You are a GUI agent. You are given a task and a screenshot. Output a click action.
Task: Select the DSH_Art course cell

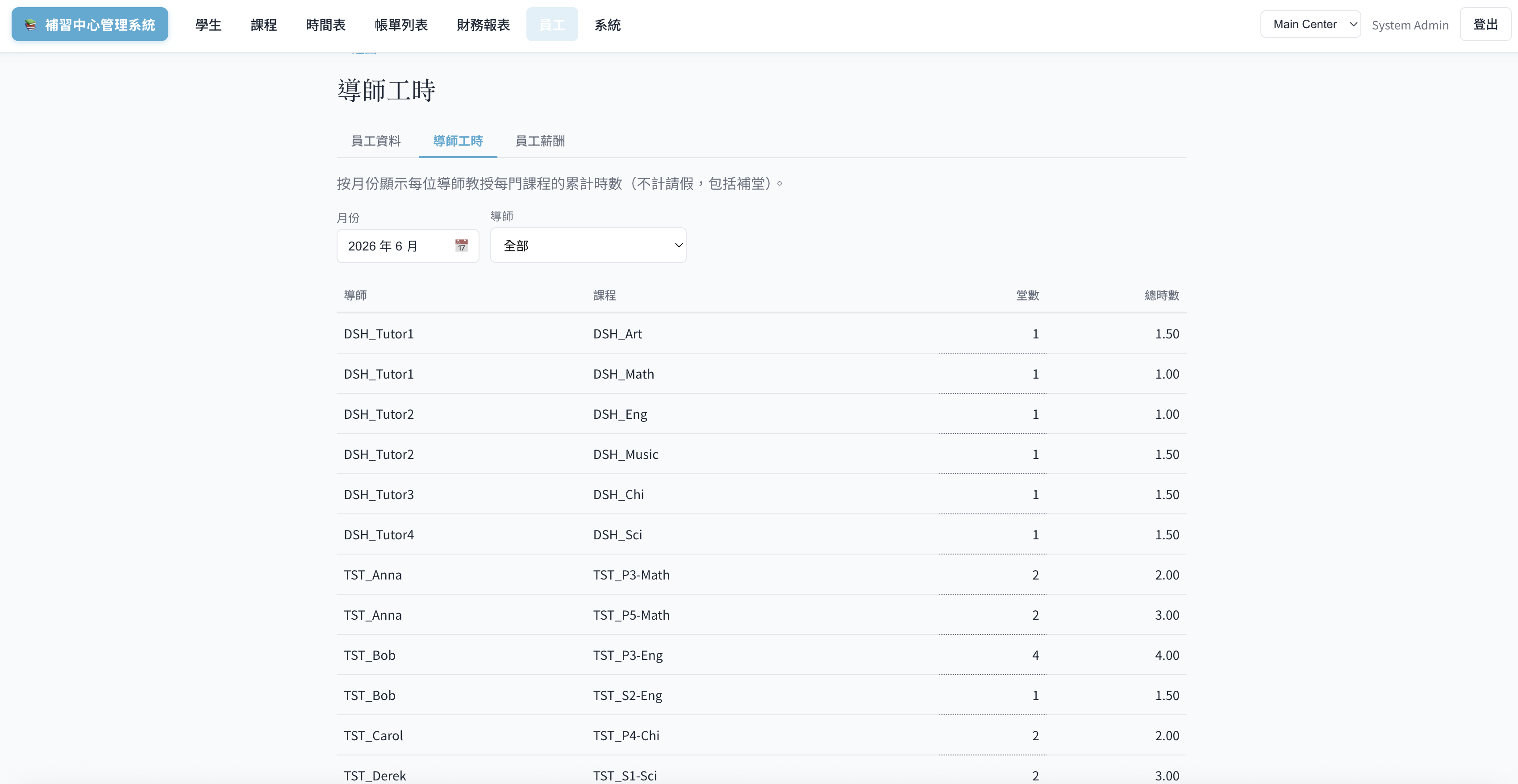(x=617, y=334)
